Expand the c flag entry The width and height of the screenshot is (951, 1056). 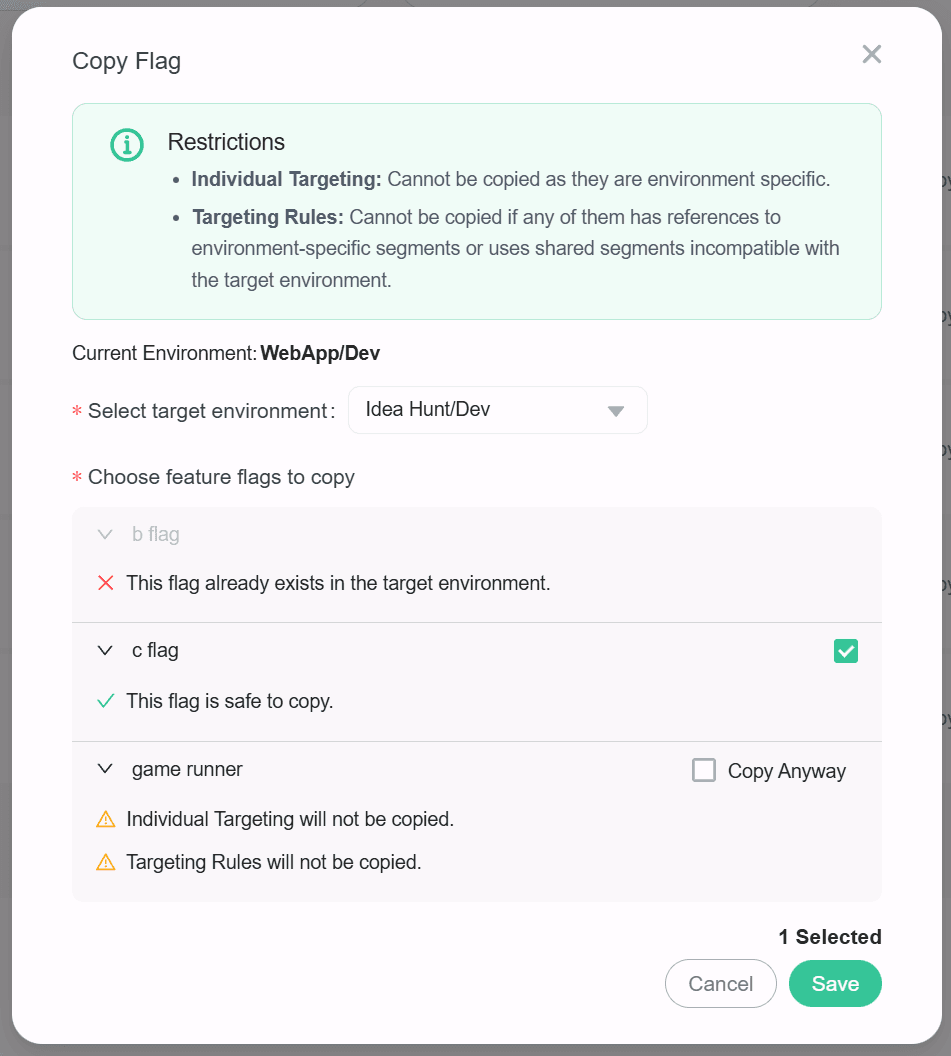point(105,650)
